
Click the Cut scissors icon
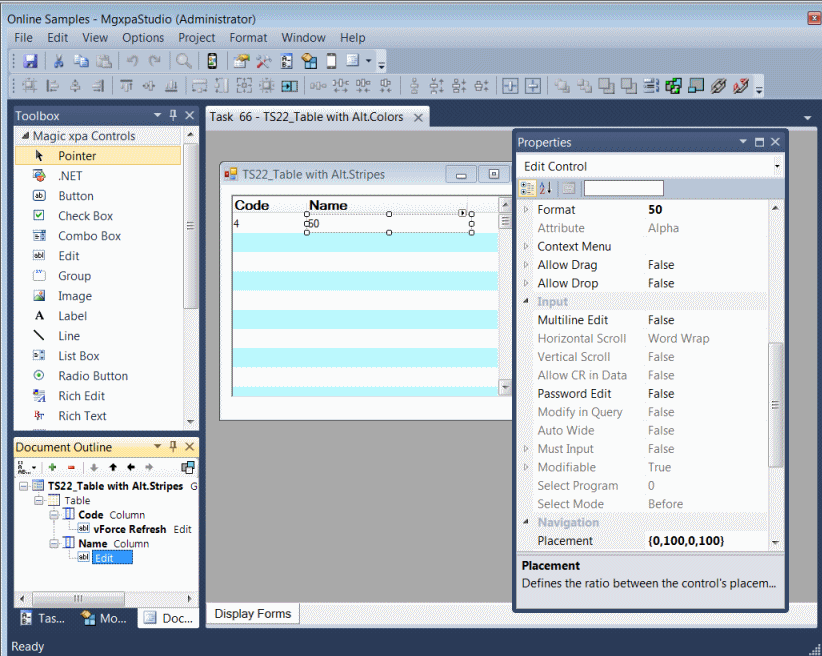59,62
